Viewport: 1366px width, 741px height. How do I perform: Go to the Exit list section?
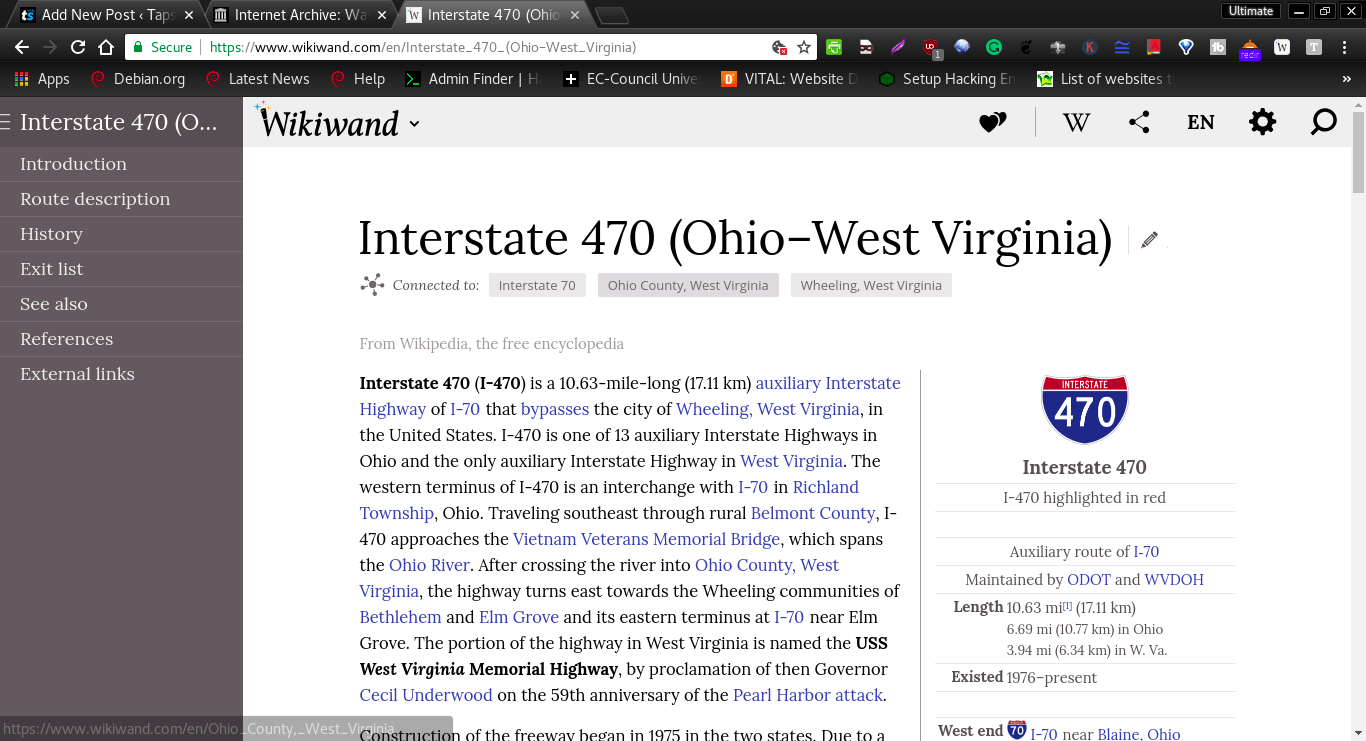121,269
